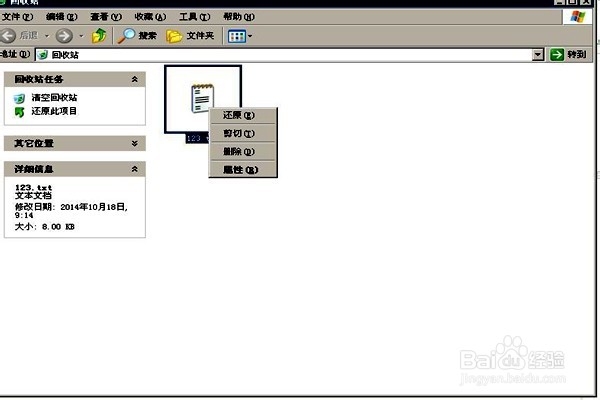600x400 pixels.
Task: Toggle the 文件夹 folders pane button
Action: (x=190, y=36)
